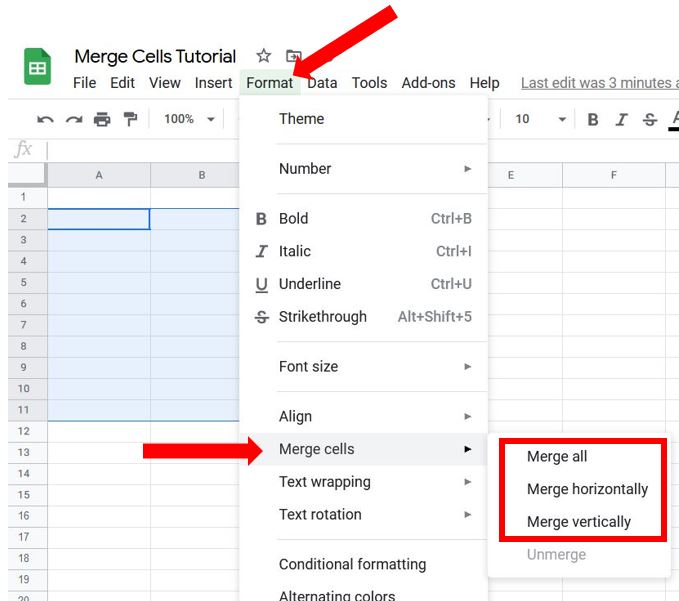The image size is (679, 601).
Task: Open the View menu
Action: pos(165,83)
